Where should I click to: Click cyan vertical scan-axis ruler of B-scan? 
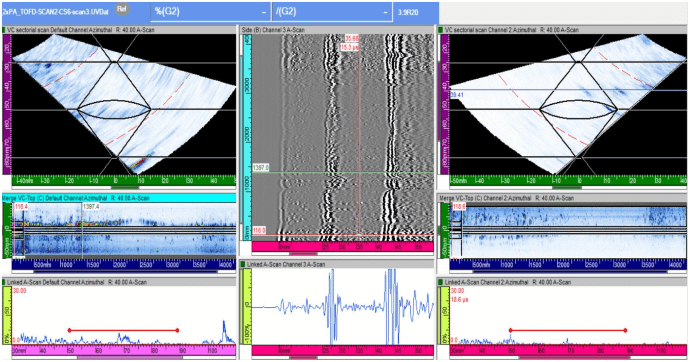coord(247,138)
